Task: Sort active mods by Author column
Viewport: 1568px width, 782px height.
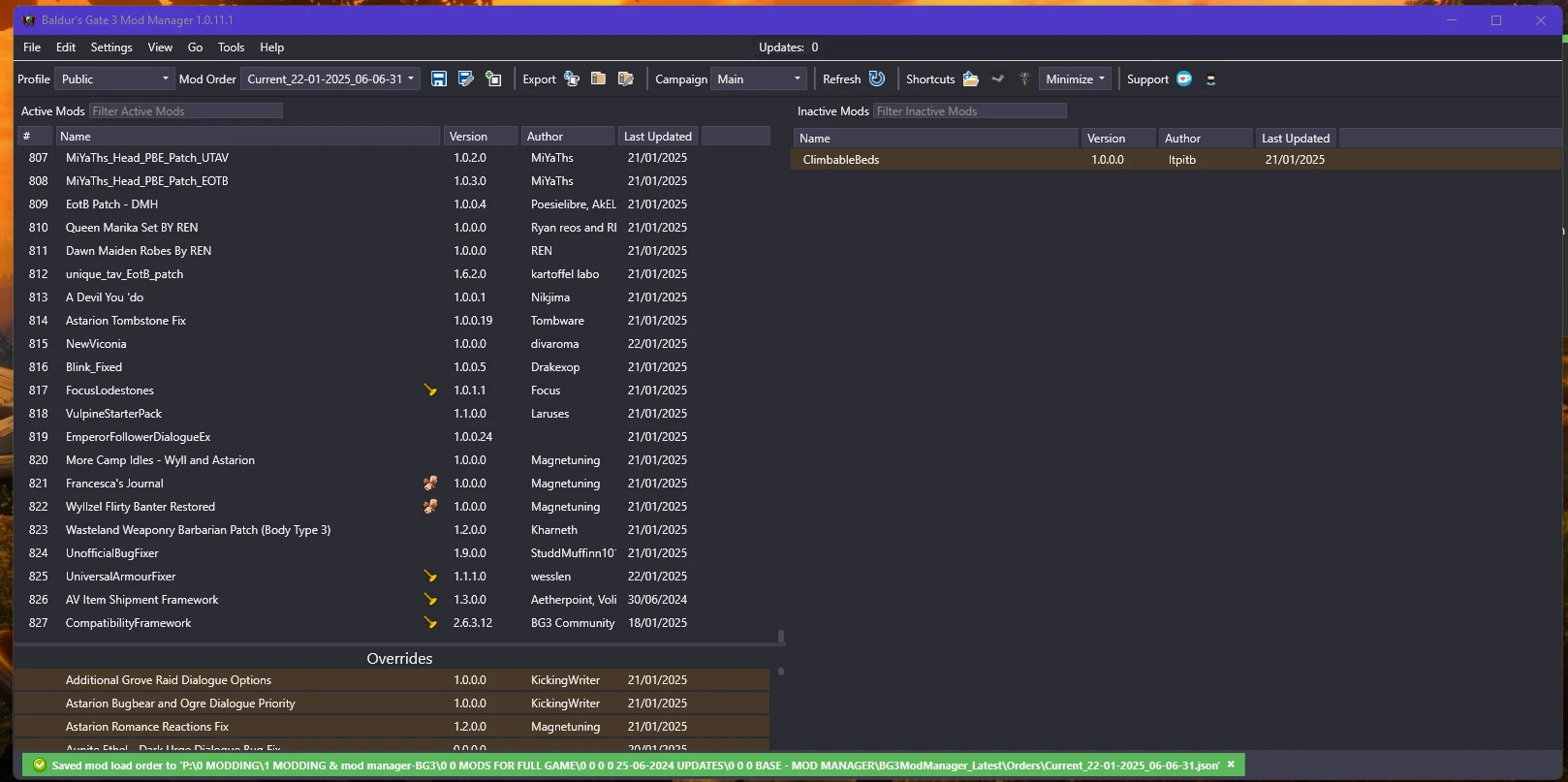Action: [568, 136]
